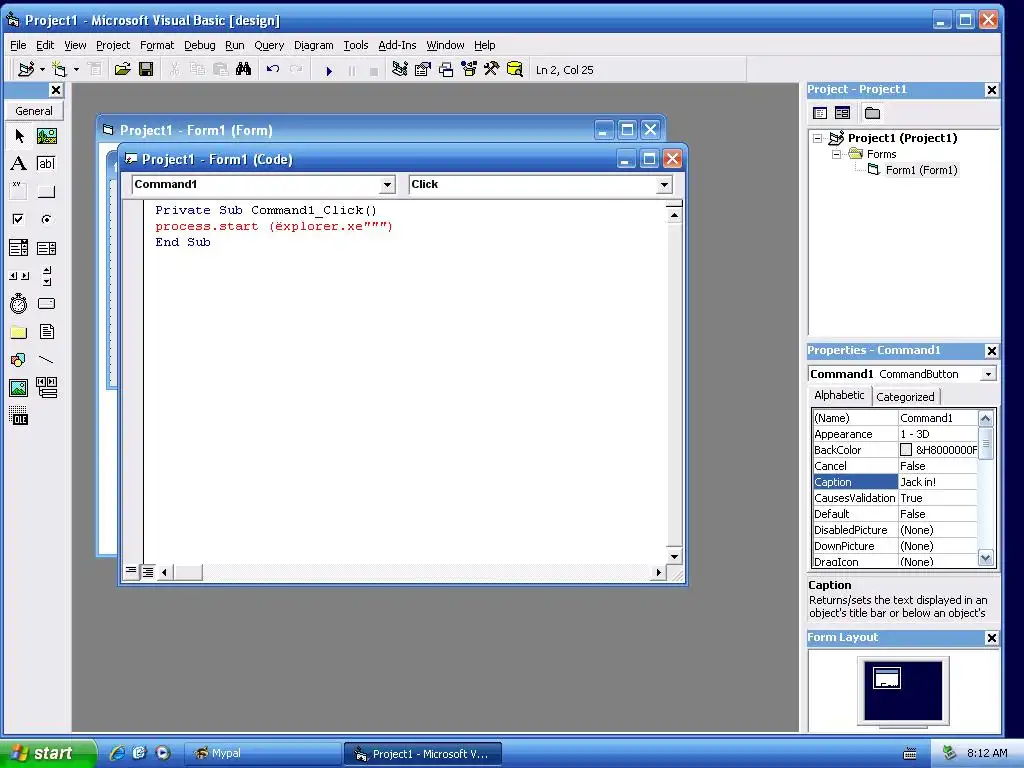Open the Form Layout Window toolbar icon
Viewport: 1024px width, 768px height.
(446, 69)
